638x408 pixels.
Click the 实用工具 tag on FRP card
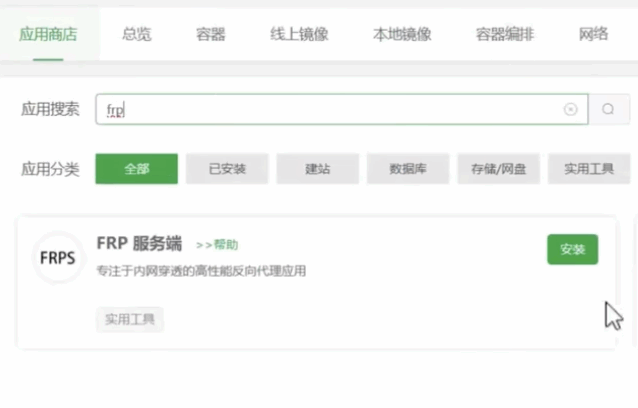click(130, 319)
